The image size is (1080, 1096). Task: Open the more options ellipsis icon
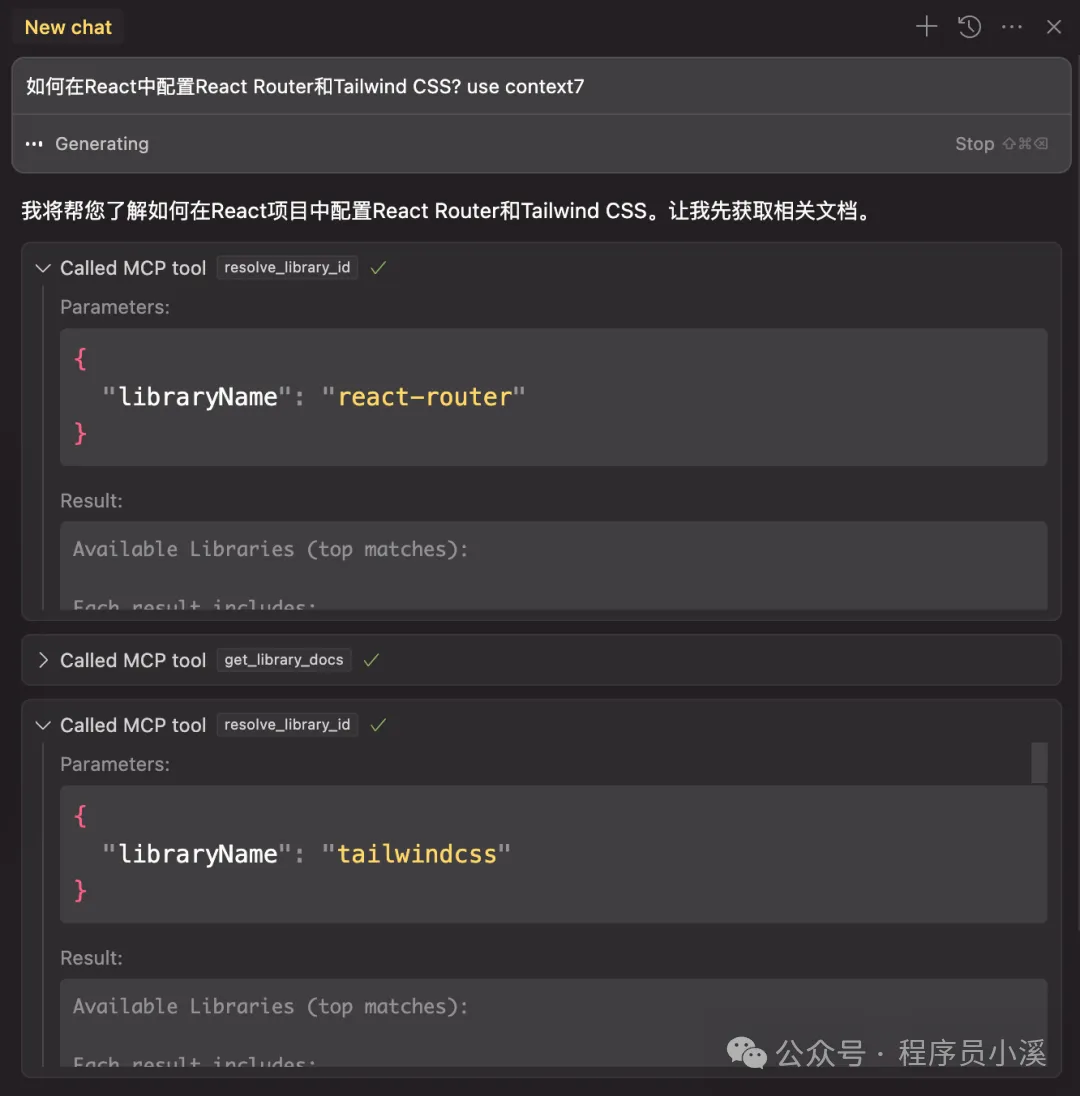pos(1011,27)
